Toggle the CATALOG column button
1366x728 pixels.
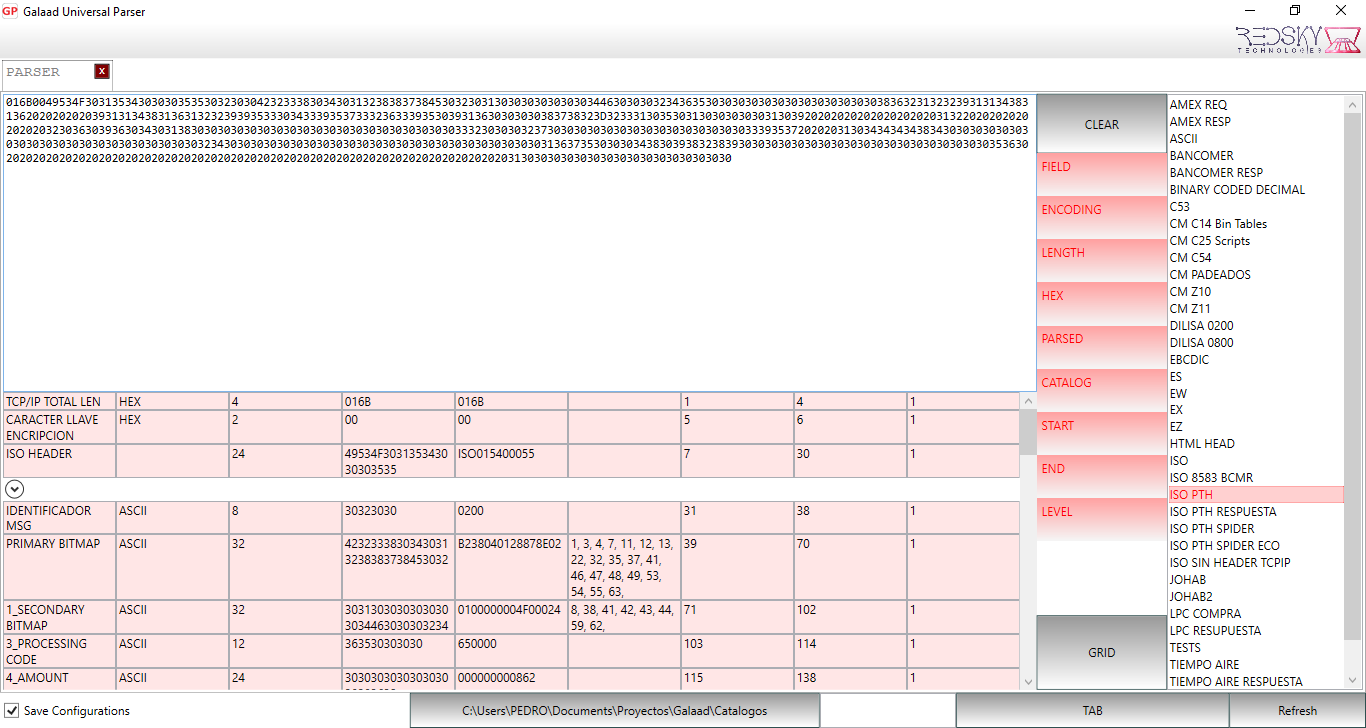click(1102, 389)
